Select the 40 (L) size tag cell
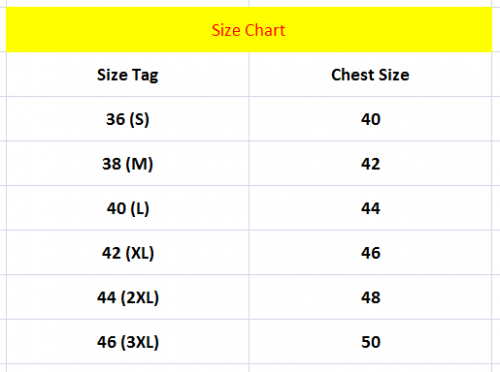 coord(128,208)
